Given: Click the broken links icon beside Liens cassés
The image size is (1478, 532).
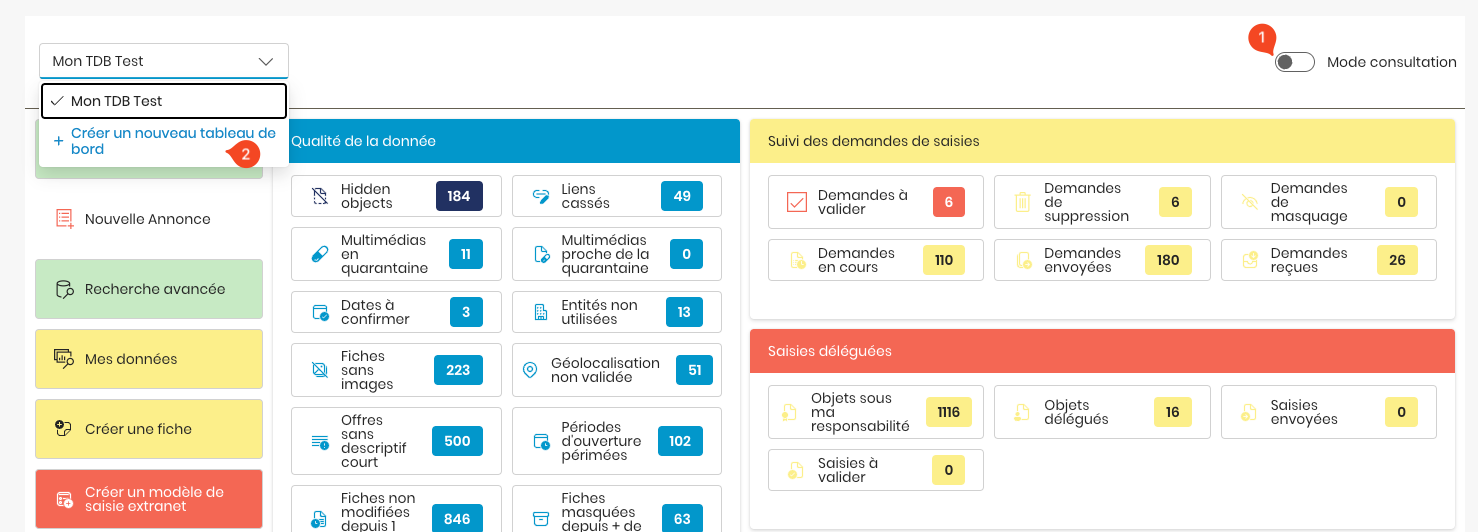Looking at the screenshot, I should click(x=541, y=196).
